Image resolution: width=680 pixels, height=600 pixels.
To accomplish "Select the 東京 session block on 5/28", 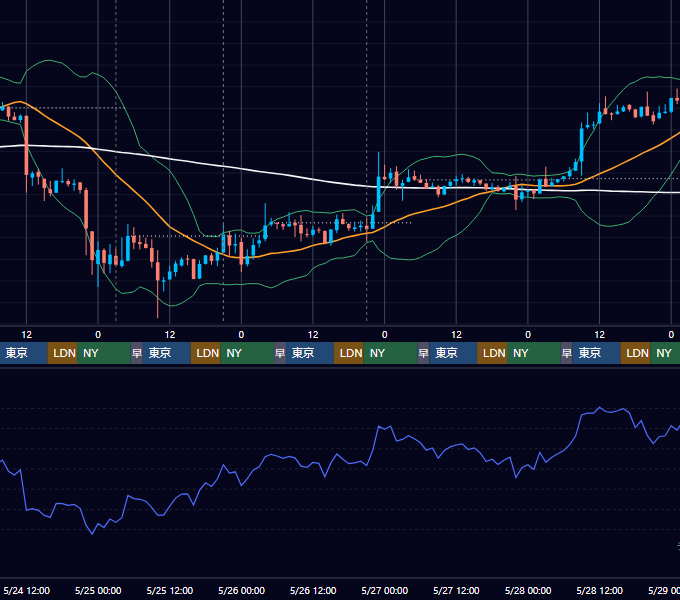I will [x=596, y=353].
